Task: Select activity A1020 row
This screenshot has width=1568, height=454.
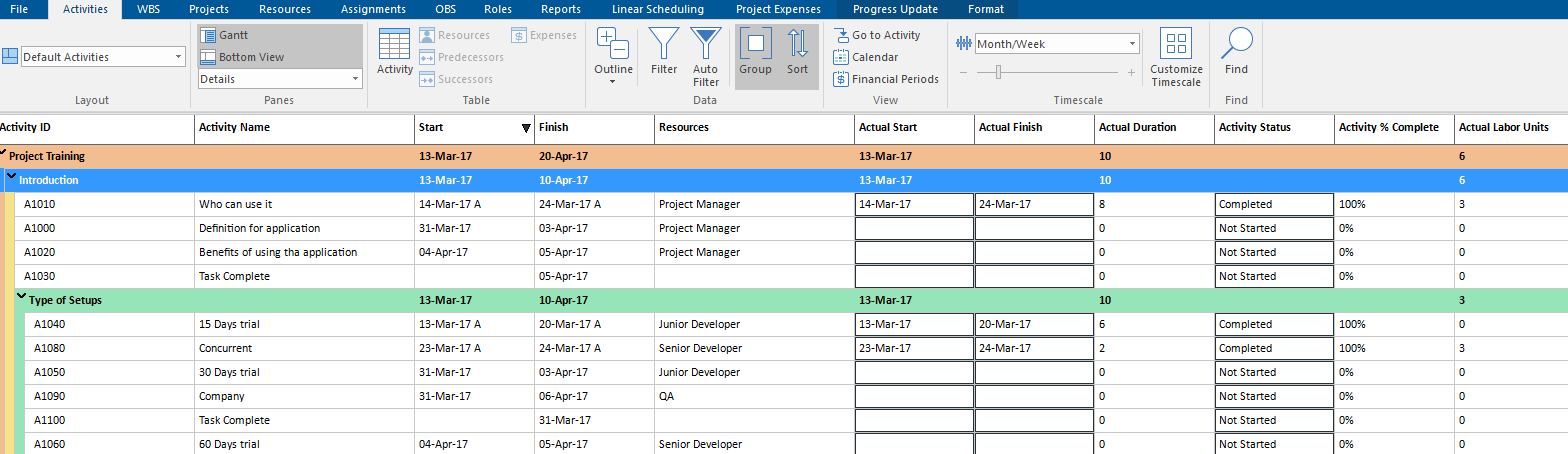Action: click(x=784, y=252)
